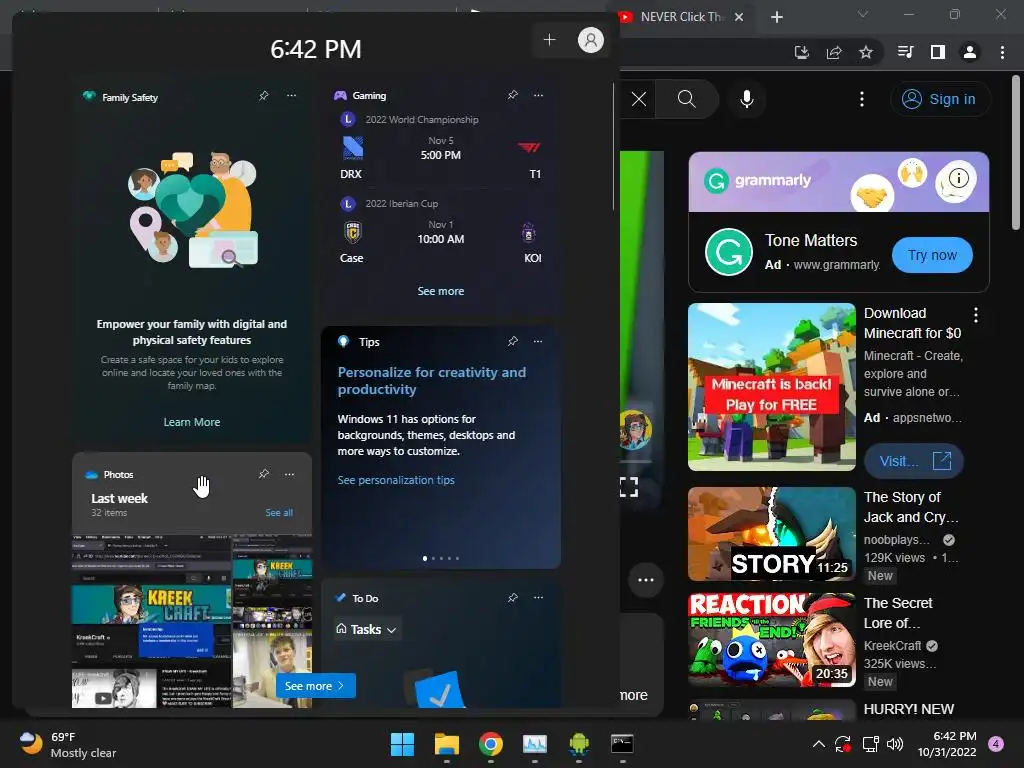Screen dimensions: 1024x768
Task: Open Tips widget more options
Action: point(538,342)
